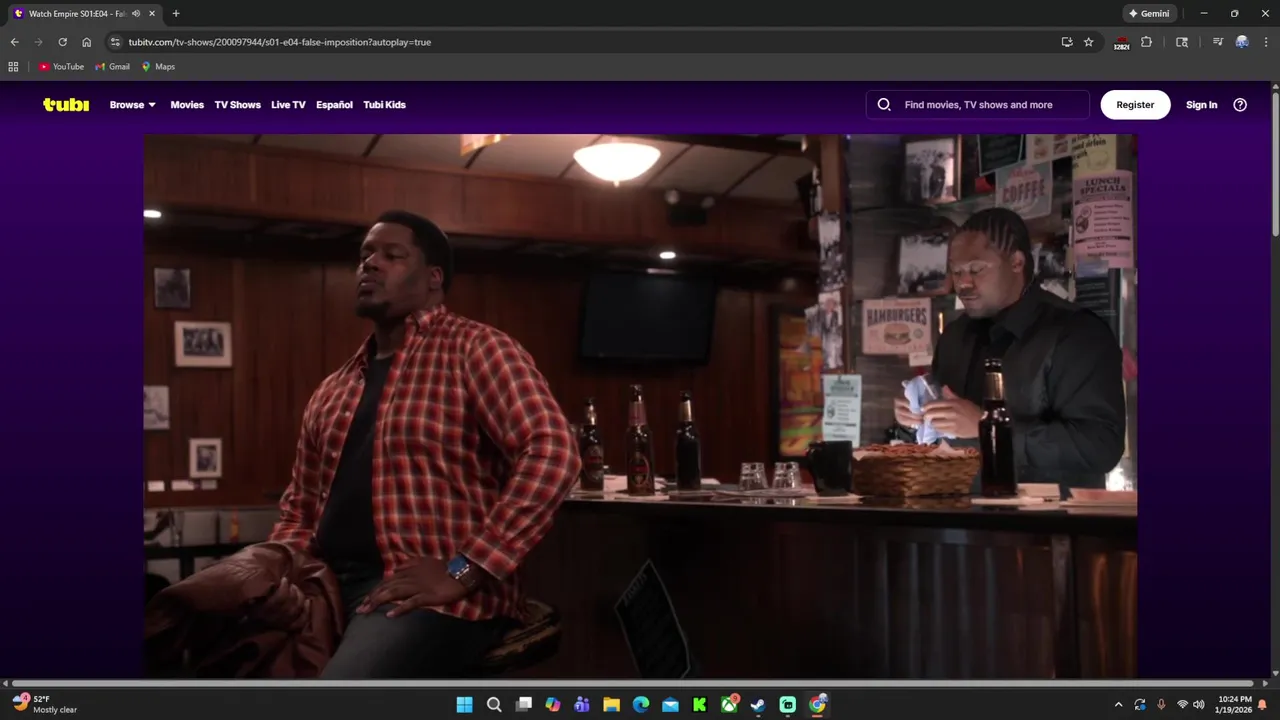
Task: Click the Chrome forward arrow
Action: (x=38, y=42)
